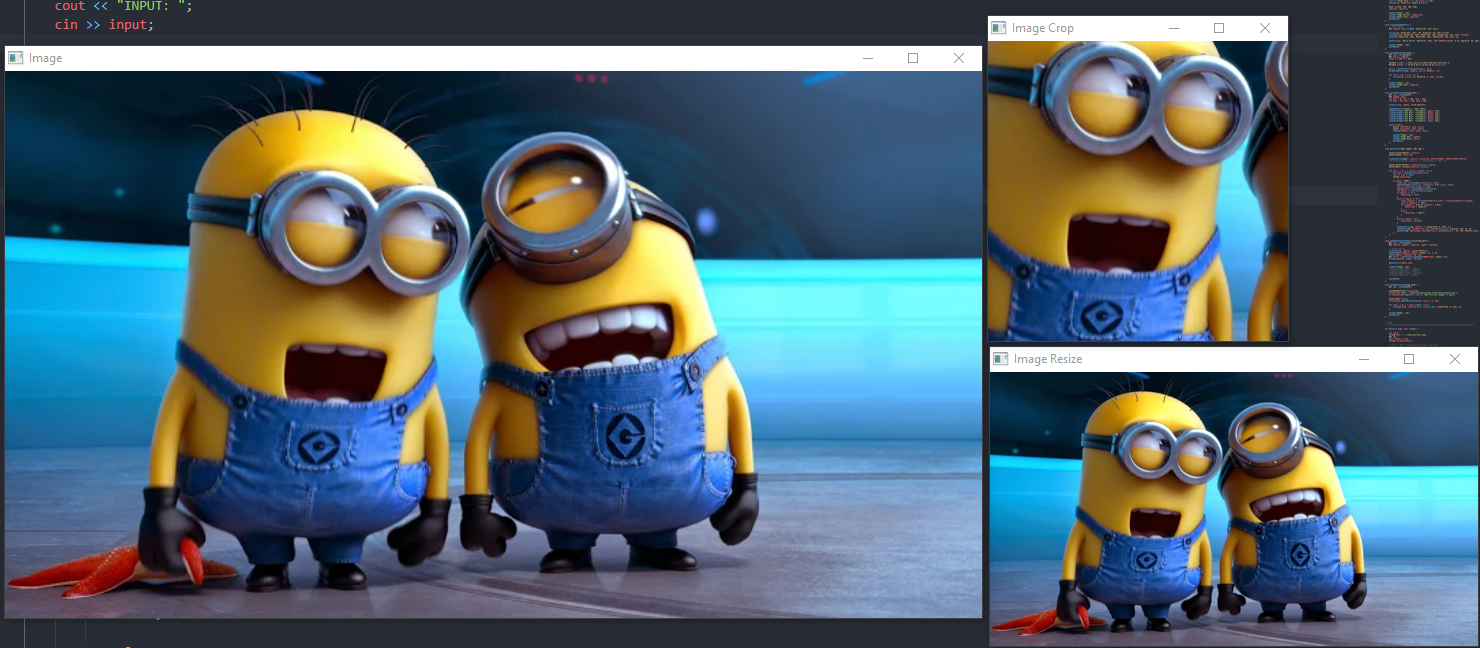Click the Image Crop window app icon
Viewport: 1480px width, 648px height.
998,28
